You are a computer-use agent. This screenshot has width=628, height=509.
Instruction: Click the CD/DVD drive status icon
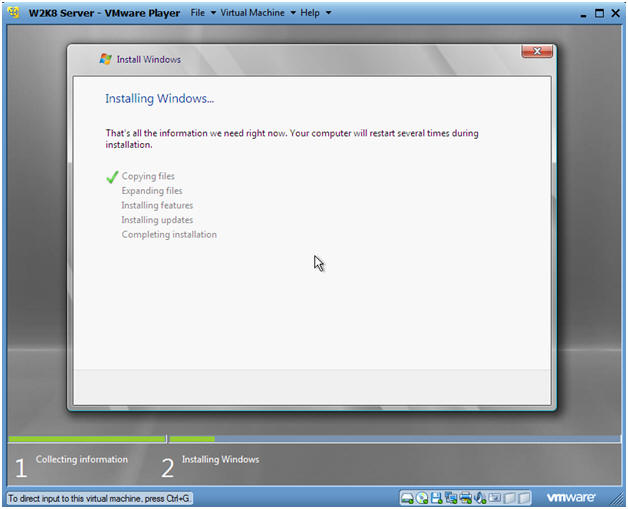point(422,498)
